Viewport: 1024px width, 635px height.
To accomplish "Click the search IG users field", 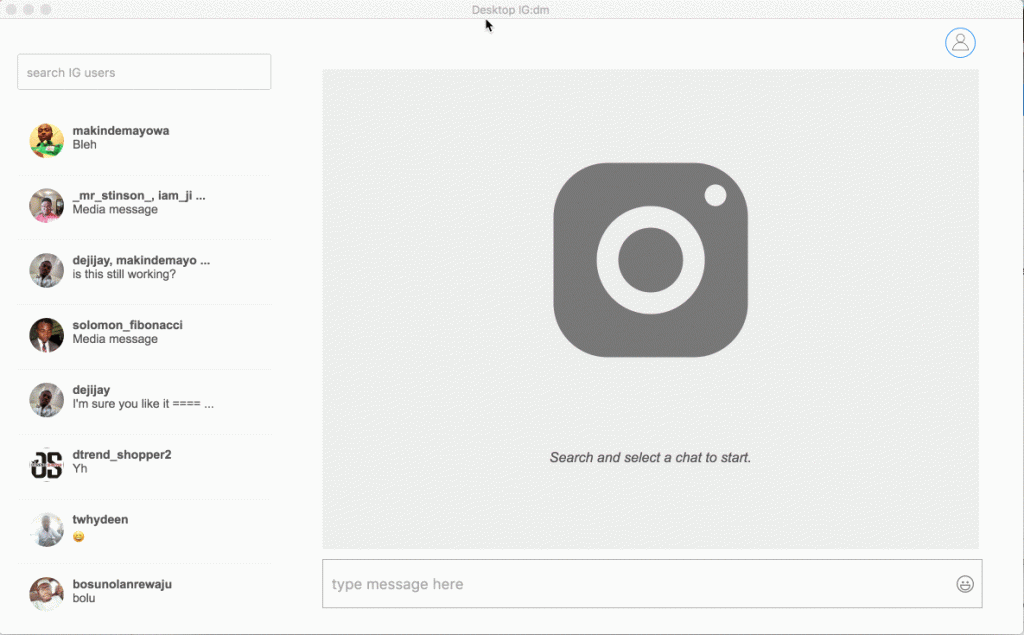I will (143, 71).
